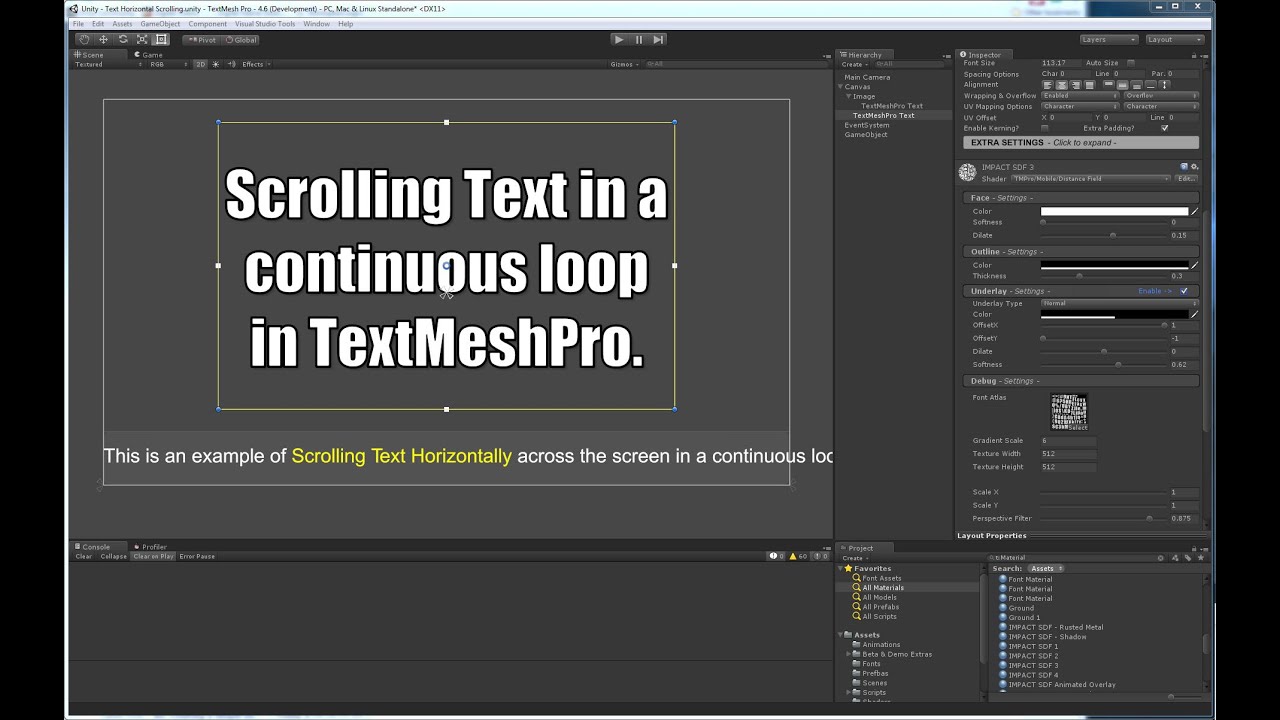Toggle Global handle rotation button
Image resolution: width=1280 pixels, height=720 pixels.
pyautogui.click(x=241, y=39)
